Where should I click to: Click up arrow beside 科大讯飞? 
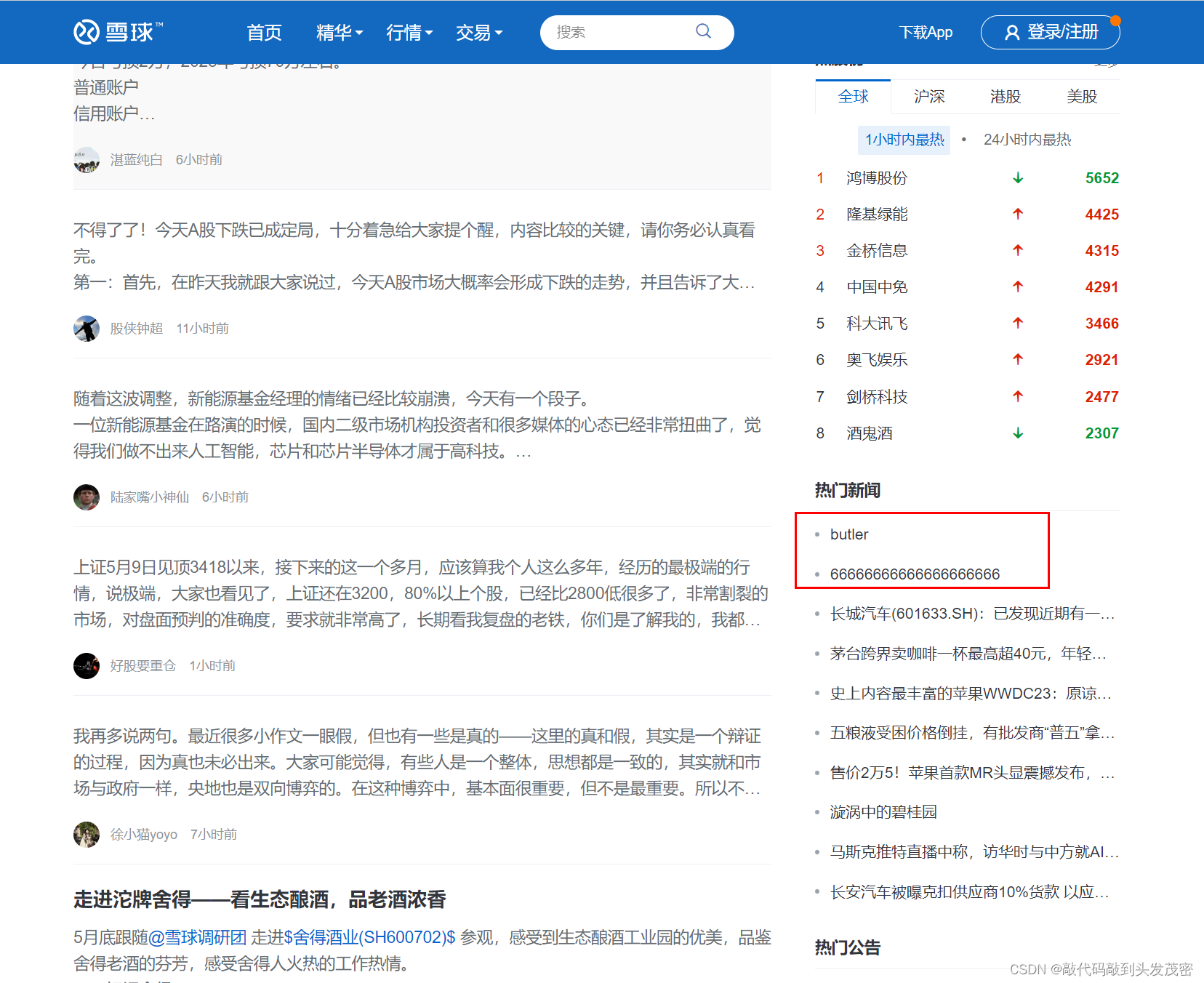click(1018, 324)
